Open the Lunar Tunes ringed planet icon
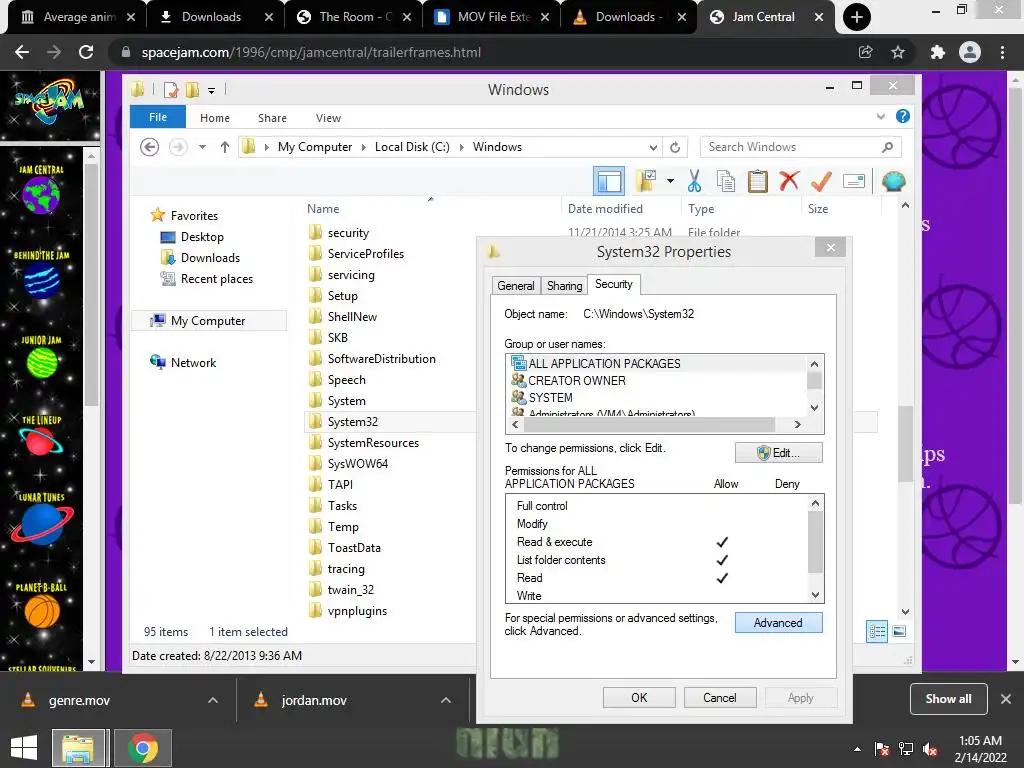Image resolution: width=1024 pixels, height=768 pixels. tap(42, 524)
